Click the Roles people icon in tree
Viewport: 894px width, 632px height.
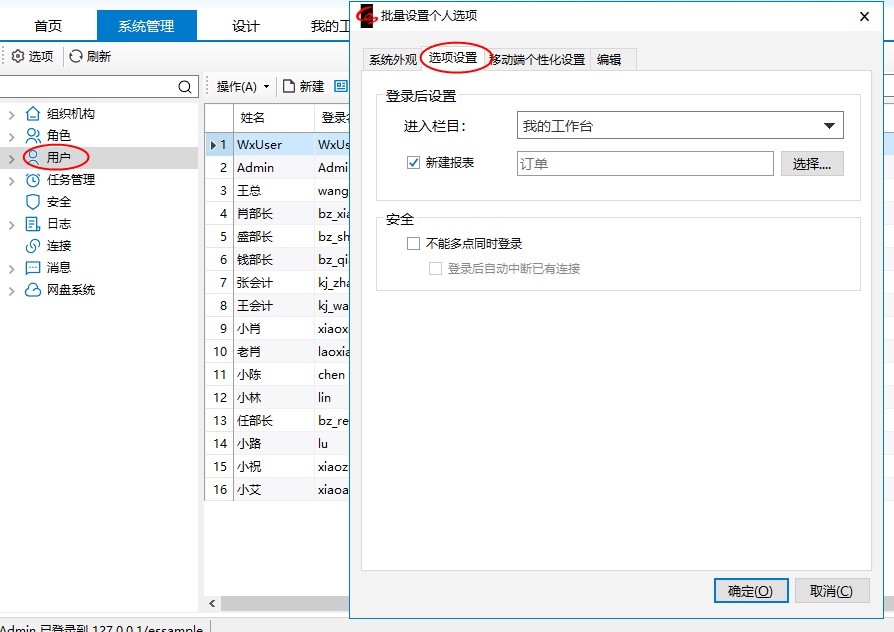(33, 136)
